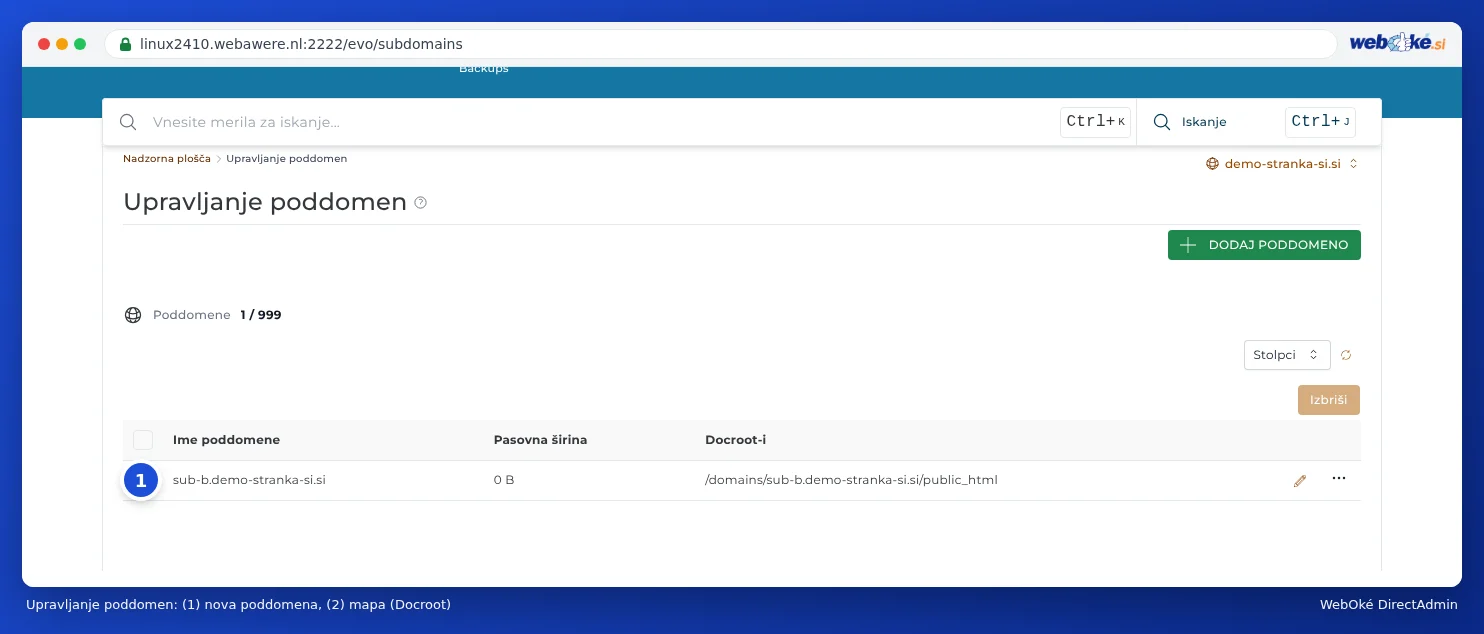The width and height of the screenshot is (1484, 634).
Task: Click the globe icon beside Poddomene count
Action: [133, 315]
